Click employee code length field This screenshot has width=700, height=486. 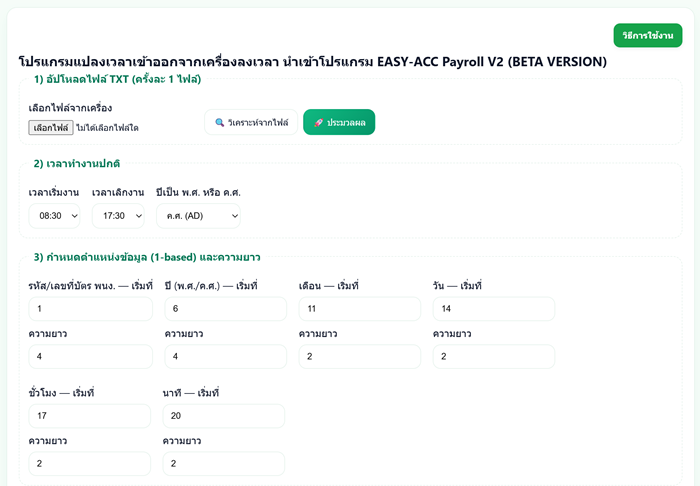pyautogui.click(x=90, y=357)
